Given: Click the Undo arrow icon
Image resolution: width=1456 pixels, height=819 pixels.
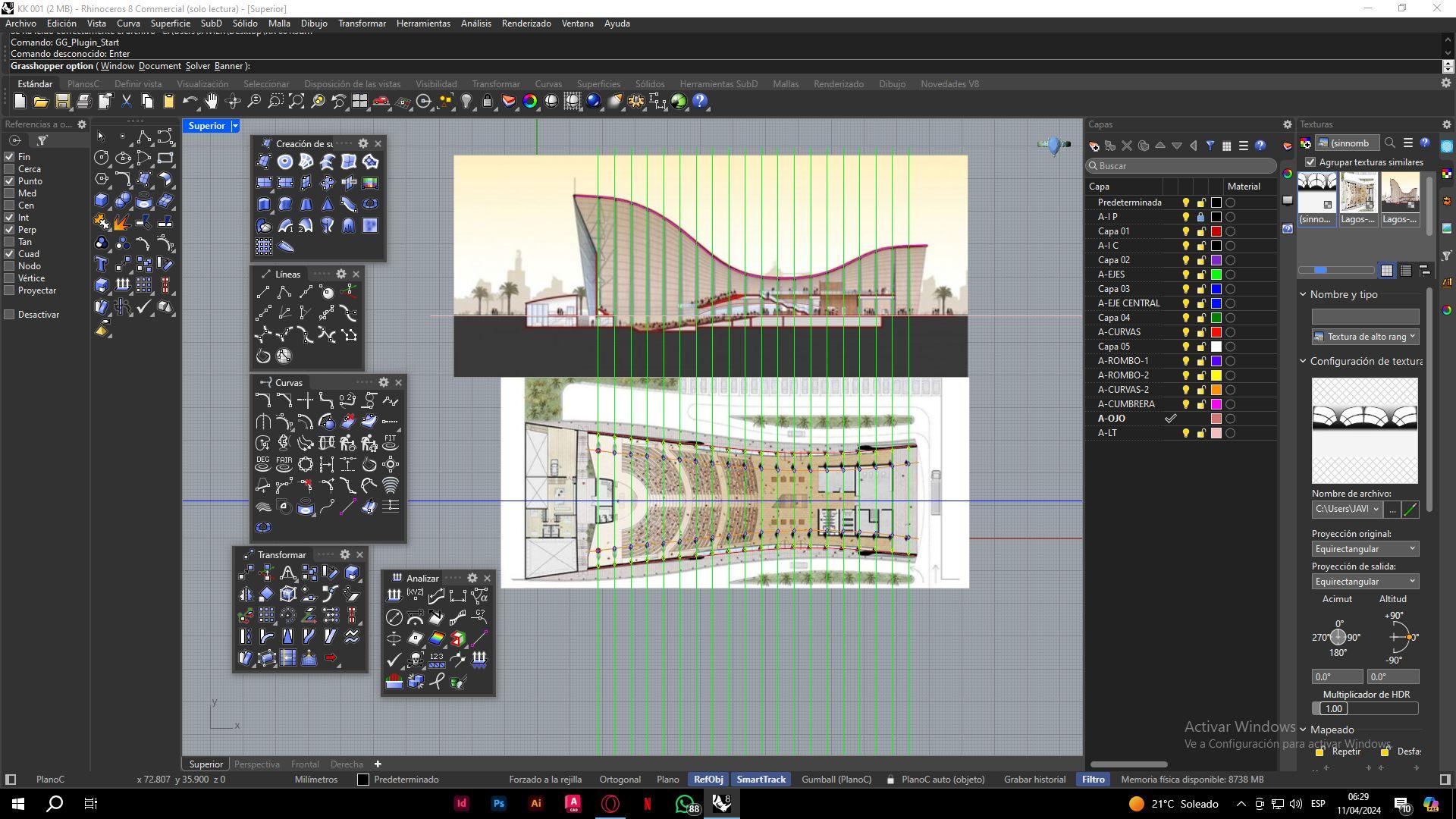Looking at the screenshot, I should 190,101.
